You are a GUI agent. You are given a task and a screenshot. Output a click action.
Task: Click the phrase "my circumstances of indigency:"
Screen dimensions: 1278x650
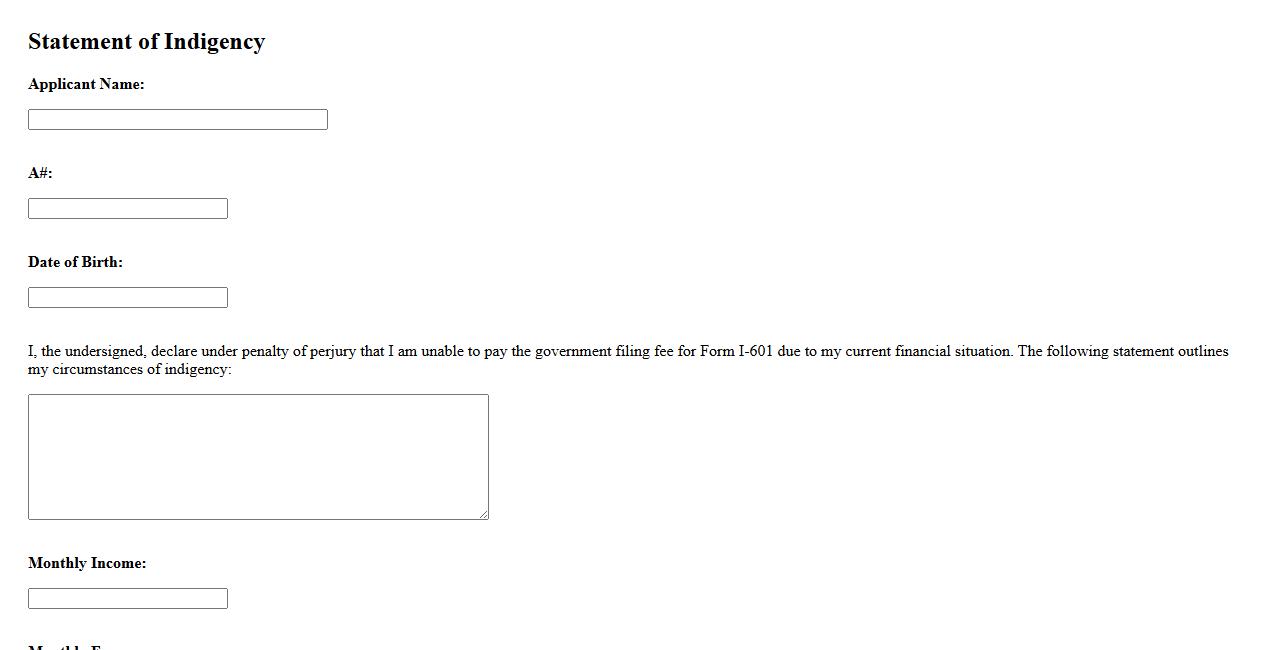[x=130, y=370]
